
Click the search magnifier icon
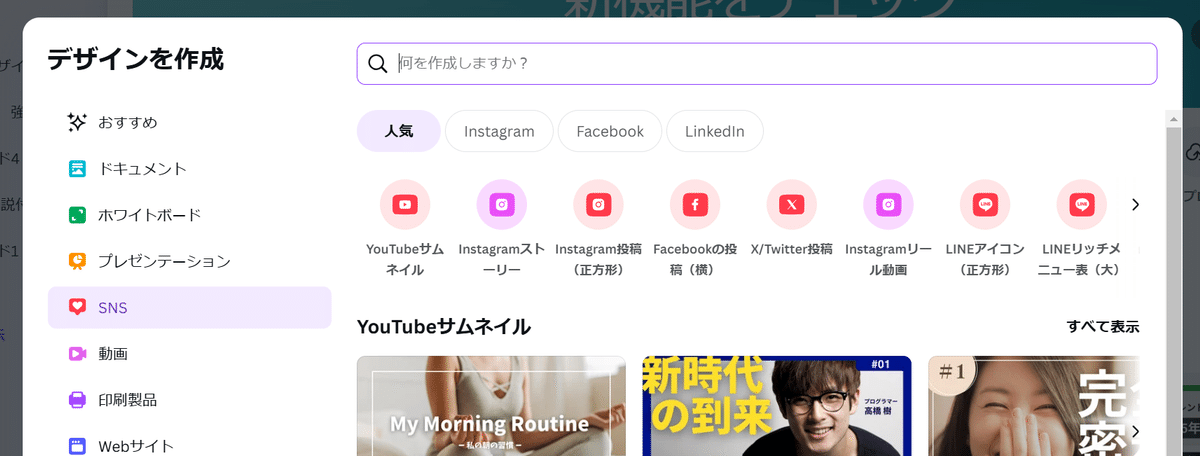(377, 64)
